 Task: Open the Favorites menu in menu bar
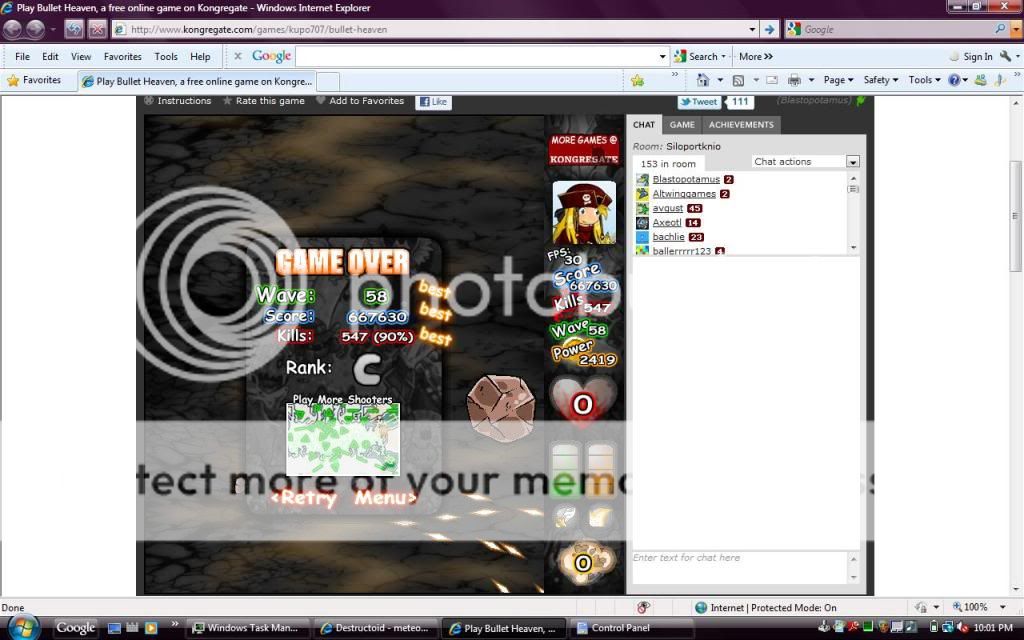coord(123,56)
